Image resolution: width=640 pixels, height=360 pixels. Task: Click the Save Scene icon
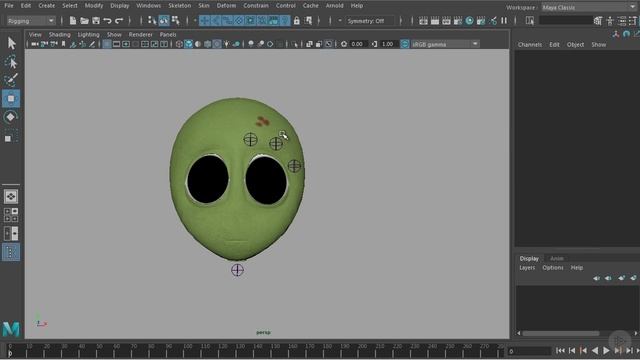96,20
